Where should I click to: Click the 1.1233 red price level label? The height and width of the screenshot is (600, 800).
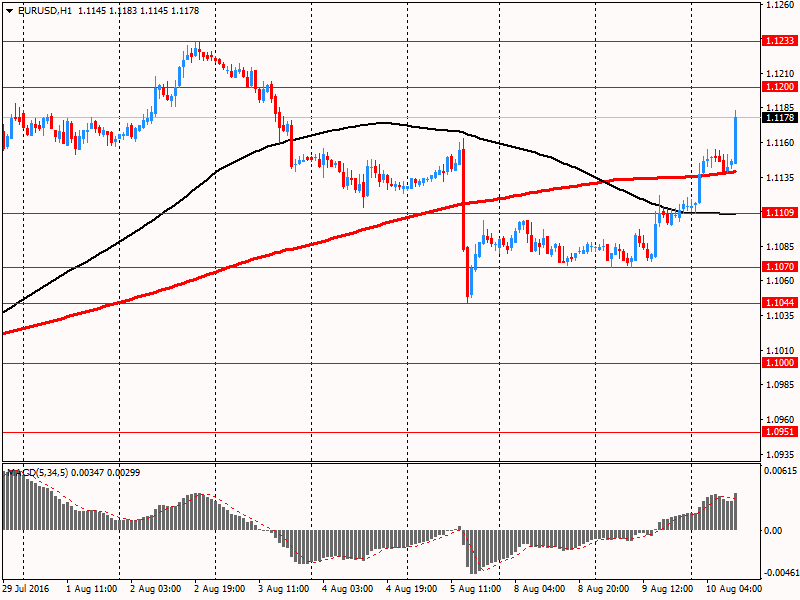coord(780,41)
